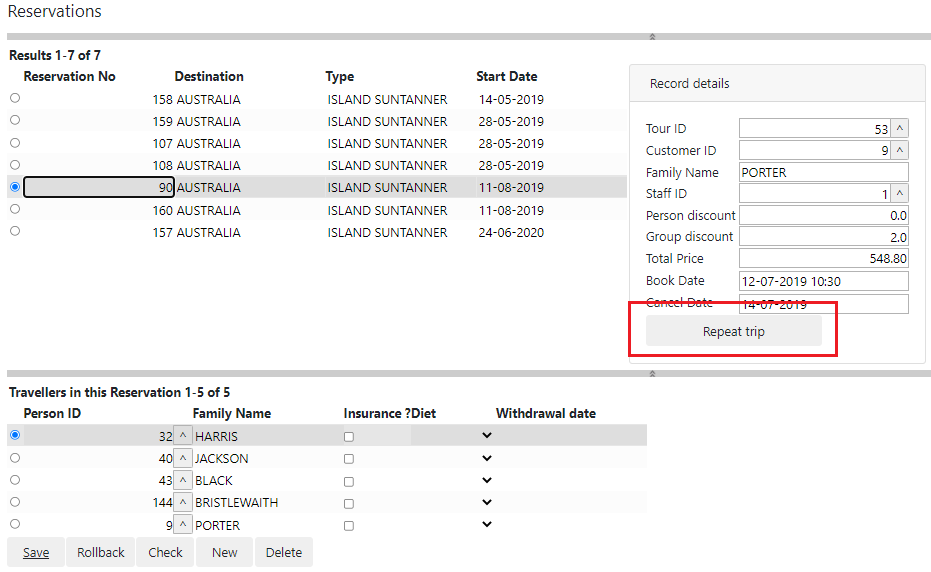Open lookup caret beside Tour ID field
Image resolution: width=931 pixels, height=572 pixels.
[899, 129]
